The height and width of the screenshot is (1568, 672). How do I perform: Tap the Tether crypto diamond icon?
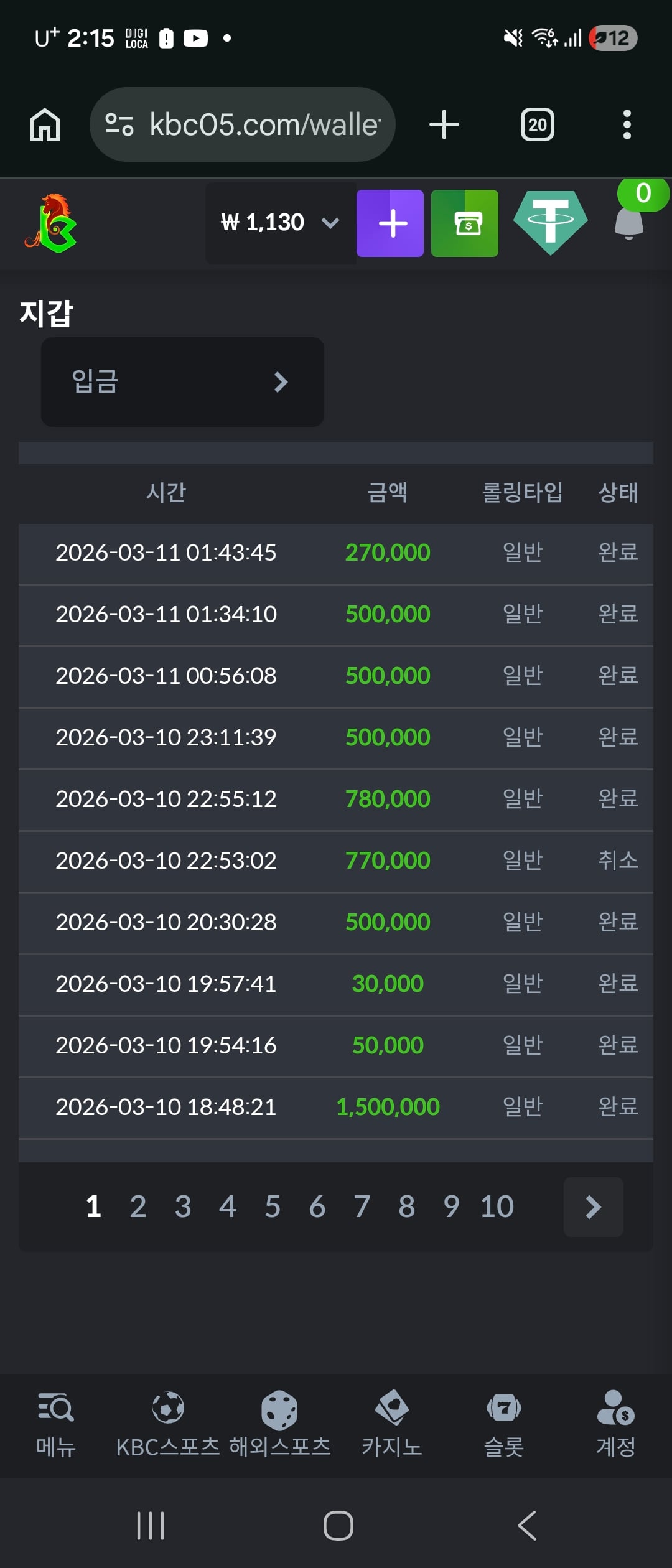(x=550, y=222)
